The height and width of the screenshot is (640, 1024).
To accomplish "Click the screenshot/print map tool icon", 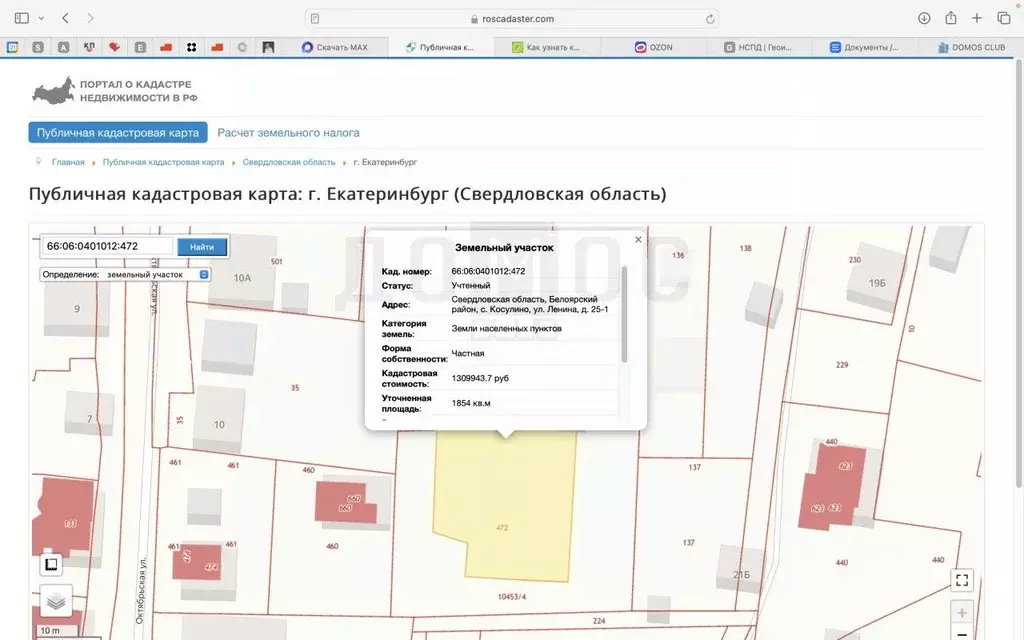I will (53, 564).
